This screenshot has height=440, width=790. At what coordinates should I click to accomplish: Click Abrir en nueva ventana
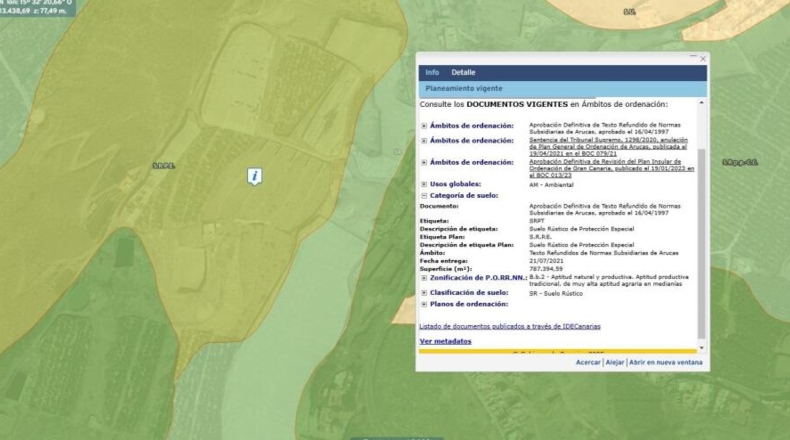coord(666,362)
